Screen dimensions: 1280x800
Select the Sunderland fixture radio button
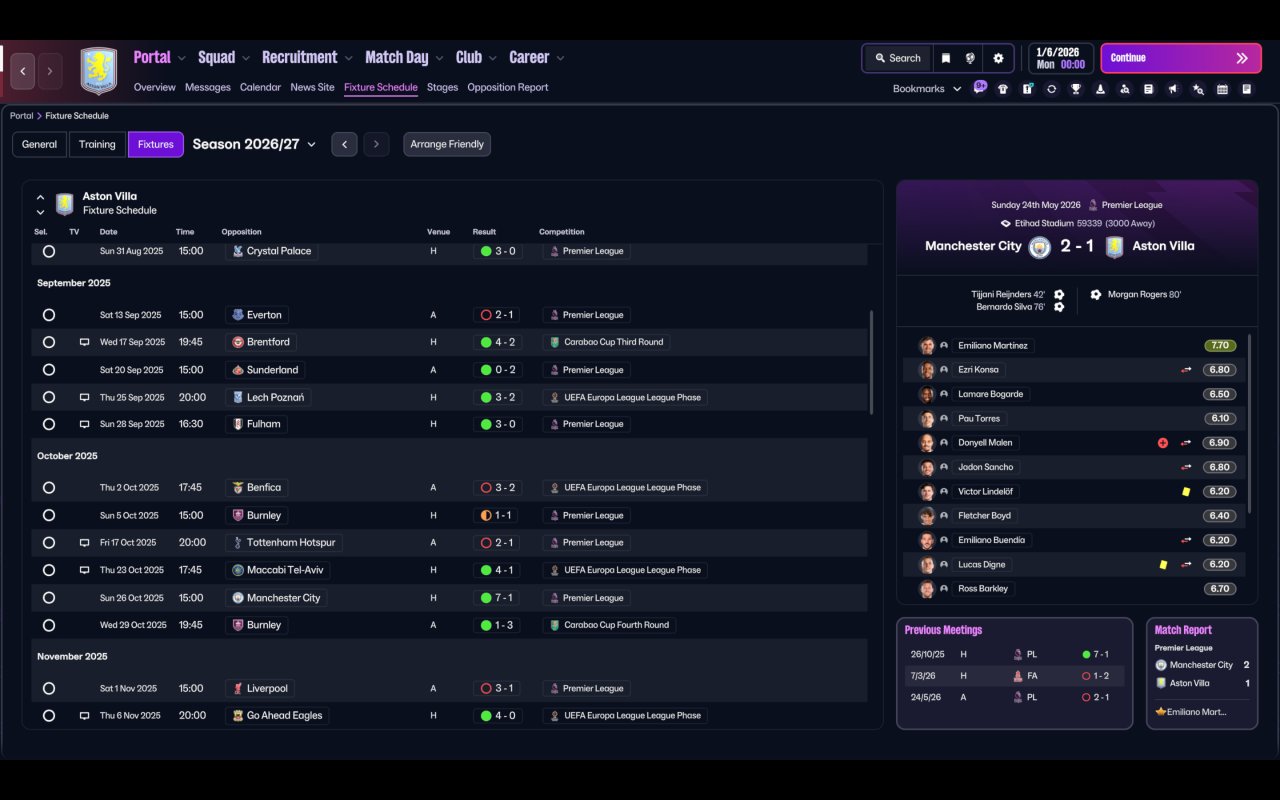(49, 370)
